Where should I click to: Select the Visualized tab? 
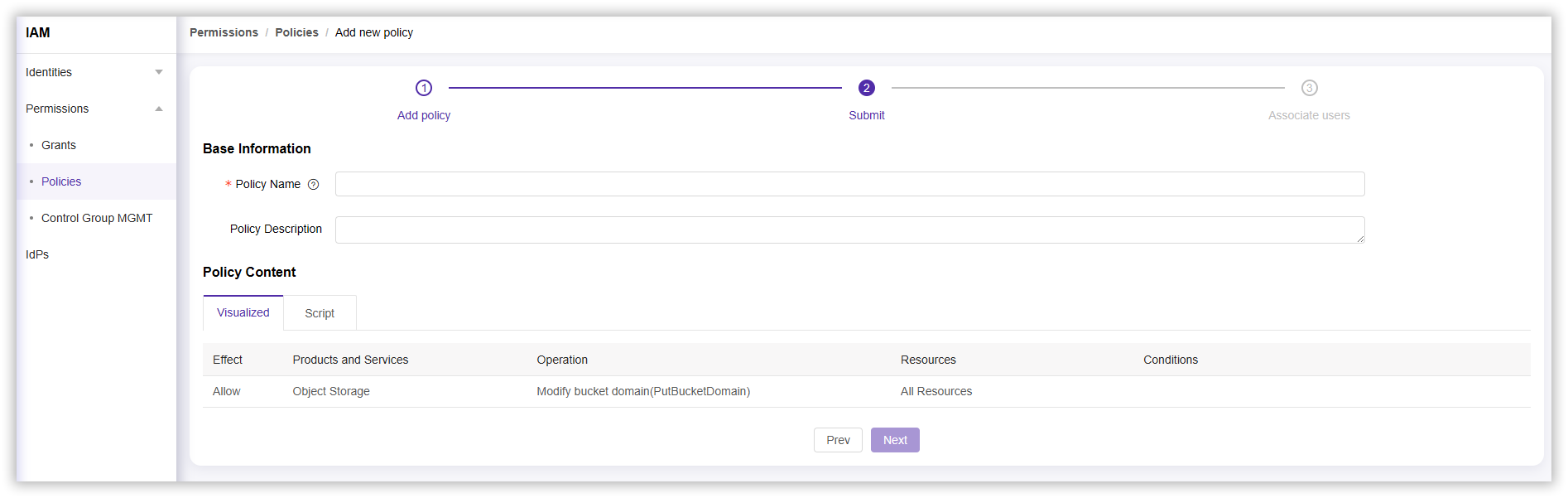[x=243, y=312]
